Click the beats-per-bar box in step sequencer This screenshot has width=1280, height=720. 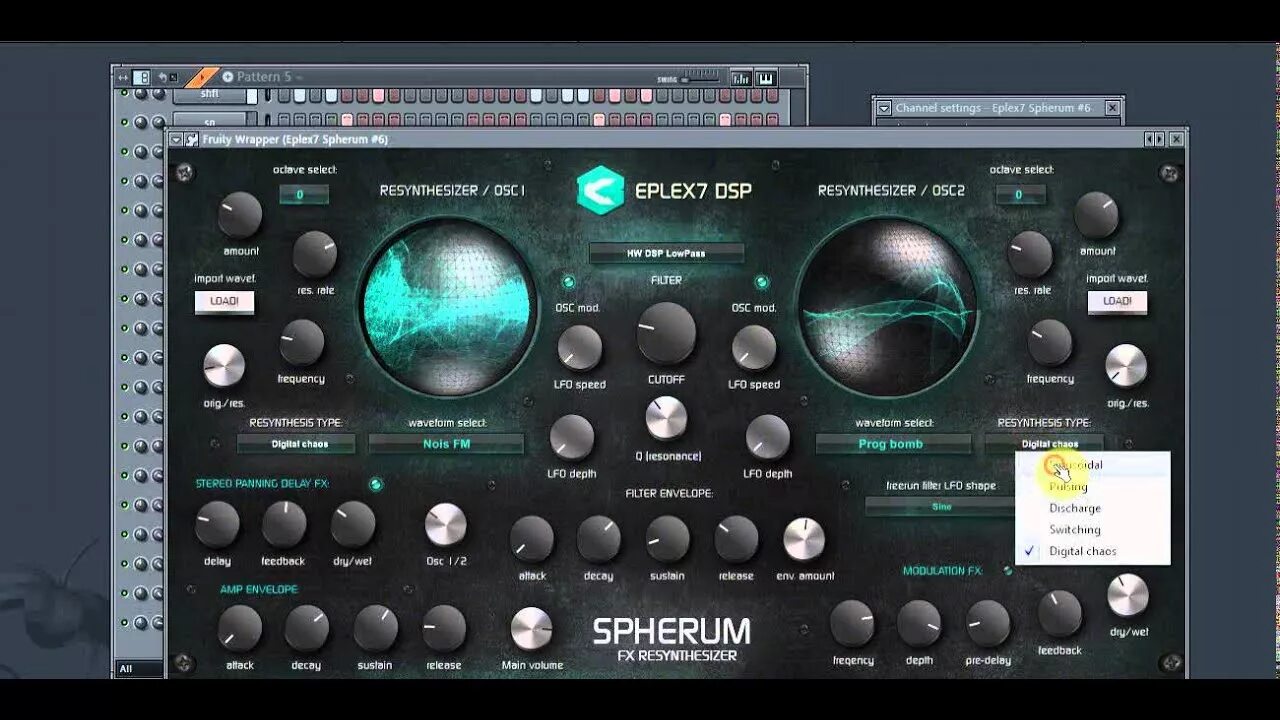tap(141, 77)
